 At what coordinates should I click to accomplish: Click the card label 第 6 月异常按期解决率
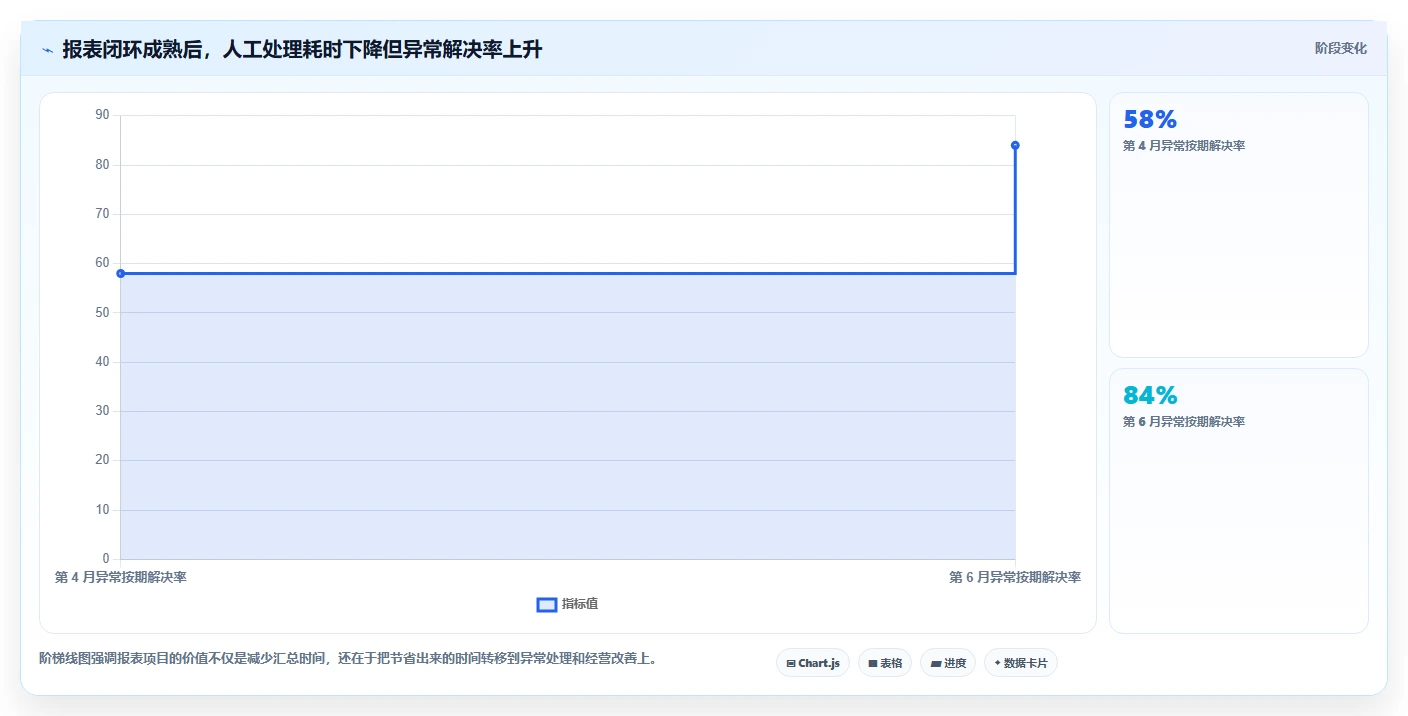point(1184,422)
